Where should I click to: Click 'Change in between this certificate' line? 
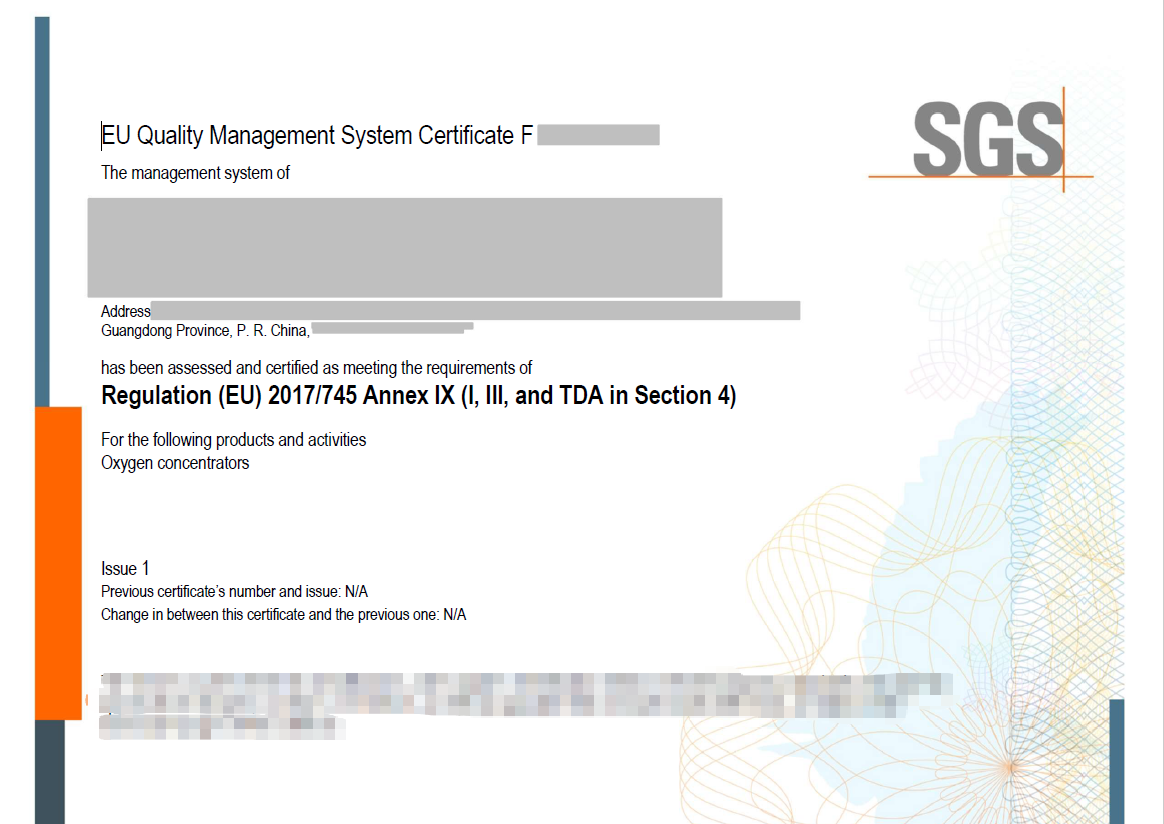283,614
